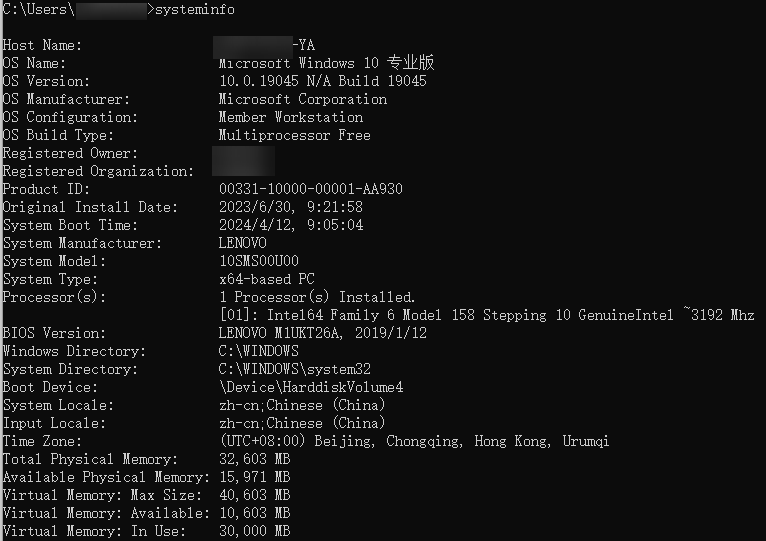Screen dimensions: 766x541
Task: Click the Original Install Date value
Action: 290,207
